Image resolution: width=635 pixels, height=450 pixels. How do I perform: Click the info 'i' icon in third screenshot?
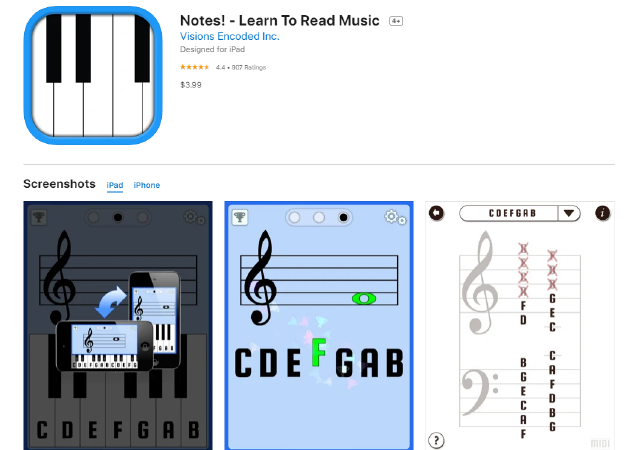coord(602,213)
